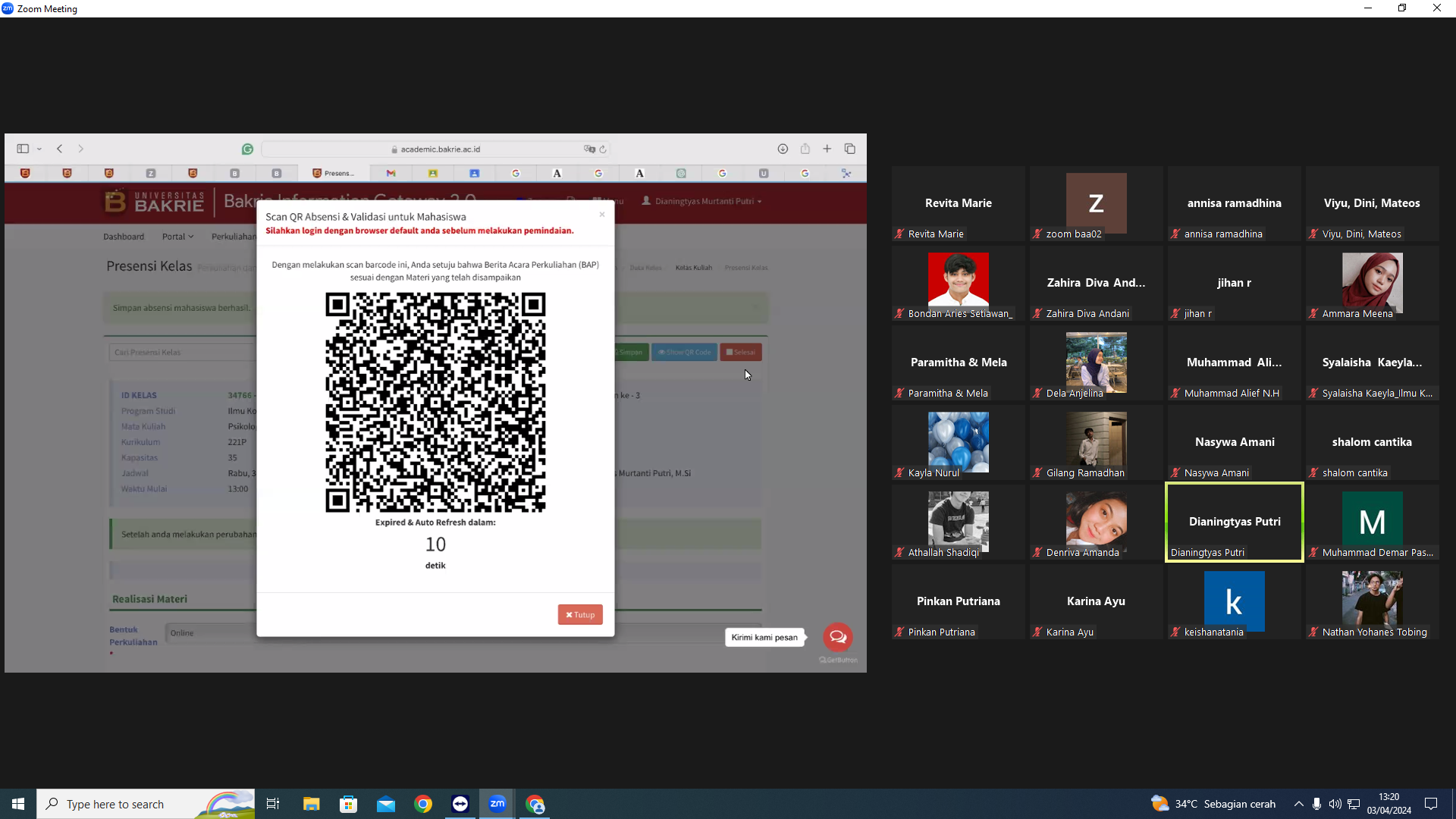The height and width of the screenshot is (819, 1456).
Task: Switch to the Presens... browser tab
Action: click(x=334, y=174)
